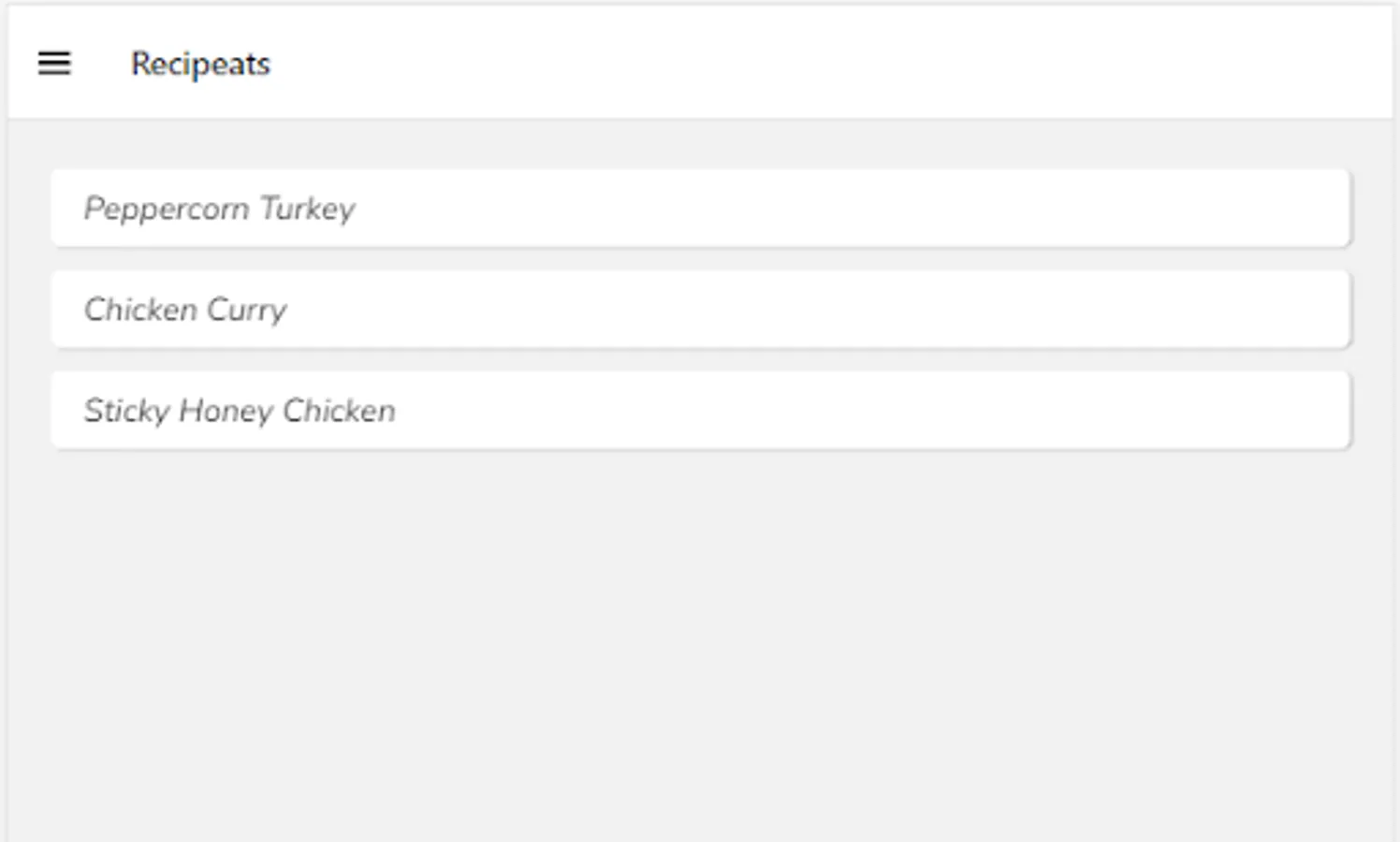Choose the recipe card above Sticky Honey Chicken
1400x842 pixels.
coord(701,309)
